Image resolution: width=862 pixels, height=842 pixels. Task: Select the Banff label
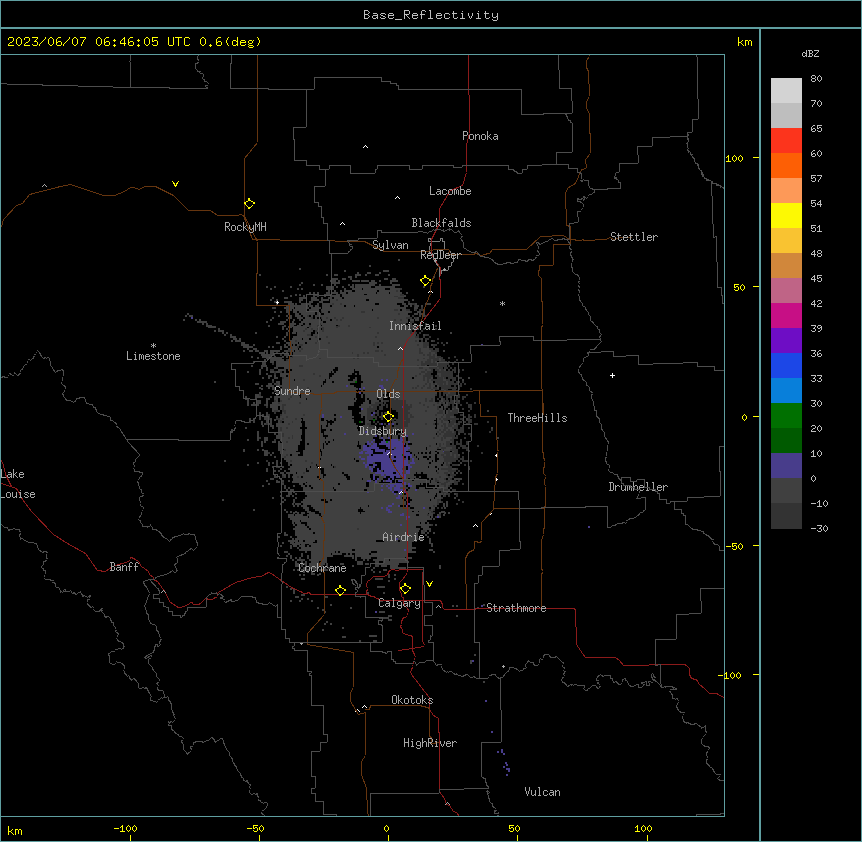124,567
